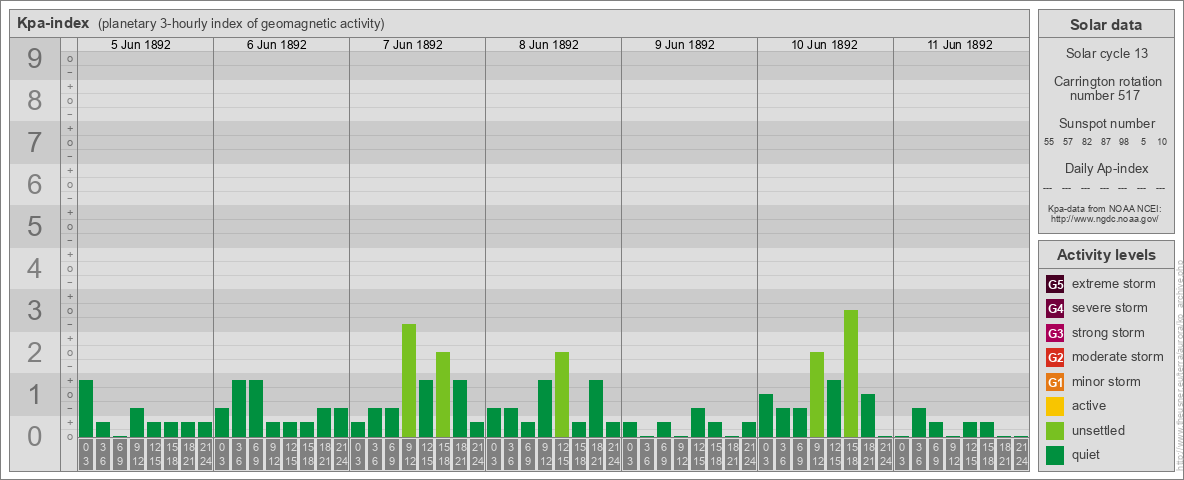Click sunspot value 57
Viewport: 1184px width, 480px height.
pyautogui.click(x=1068, y=142)
